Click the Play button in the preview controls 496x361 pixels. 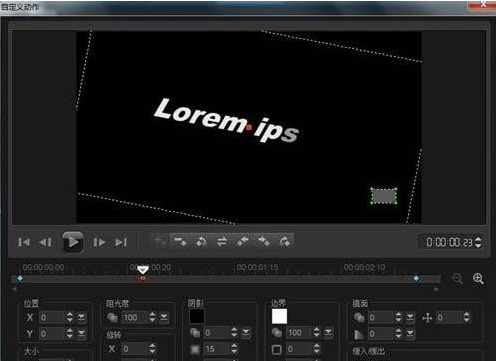coord(73,242)
